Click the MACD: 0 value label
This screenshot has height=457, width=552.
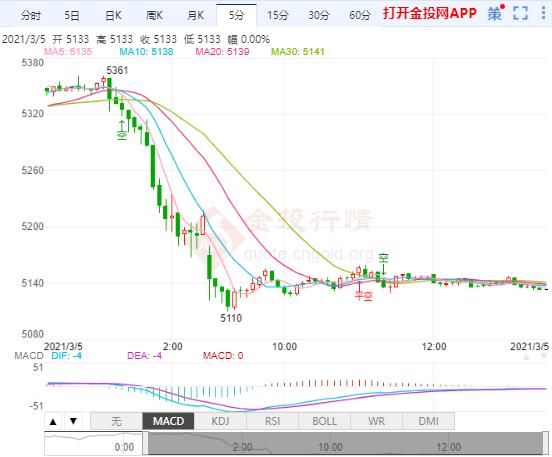click(223, 356)
